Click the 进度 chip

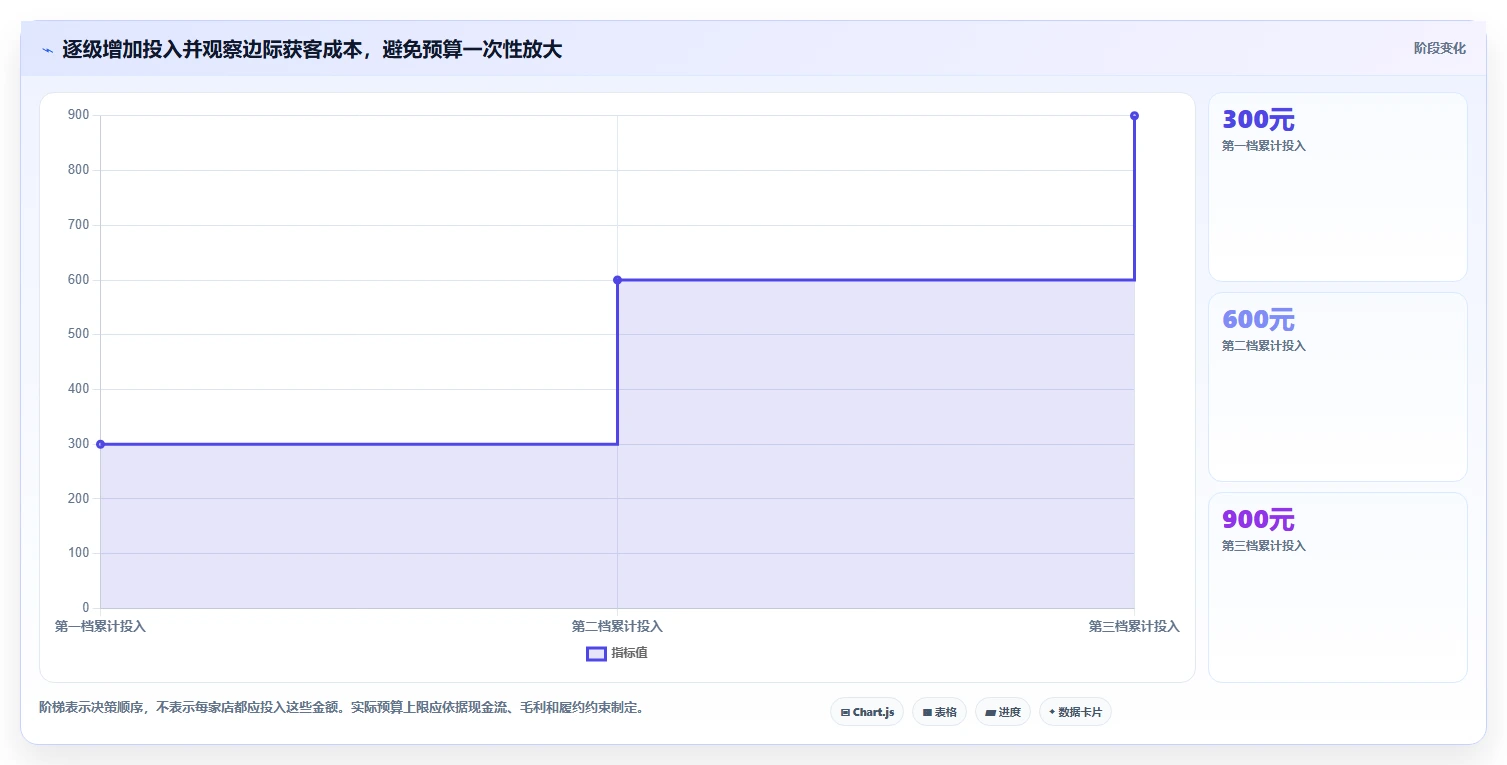[x=1002, y=712]
